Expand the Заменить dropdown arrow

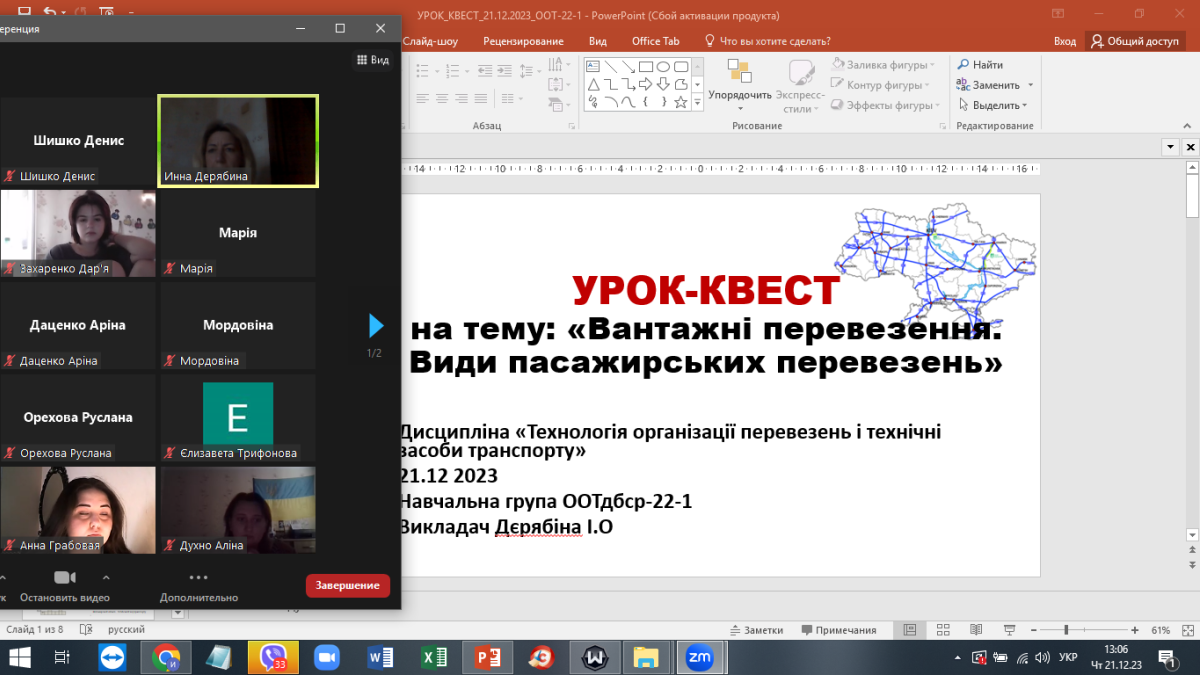tap(1030, 85)
